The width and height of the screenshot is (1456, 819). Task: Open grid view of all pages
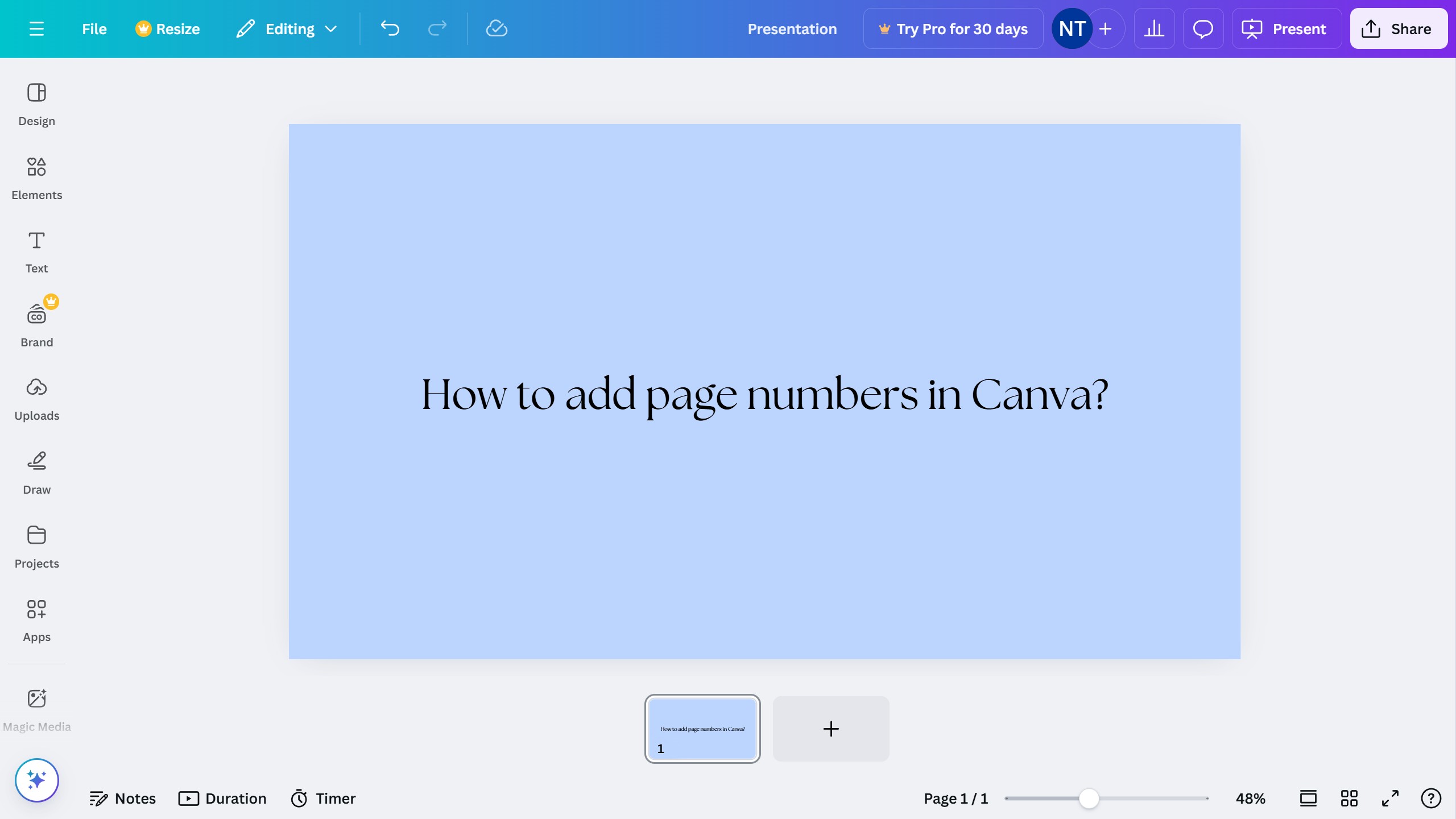(1349, 798)
